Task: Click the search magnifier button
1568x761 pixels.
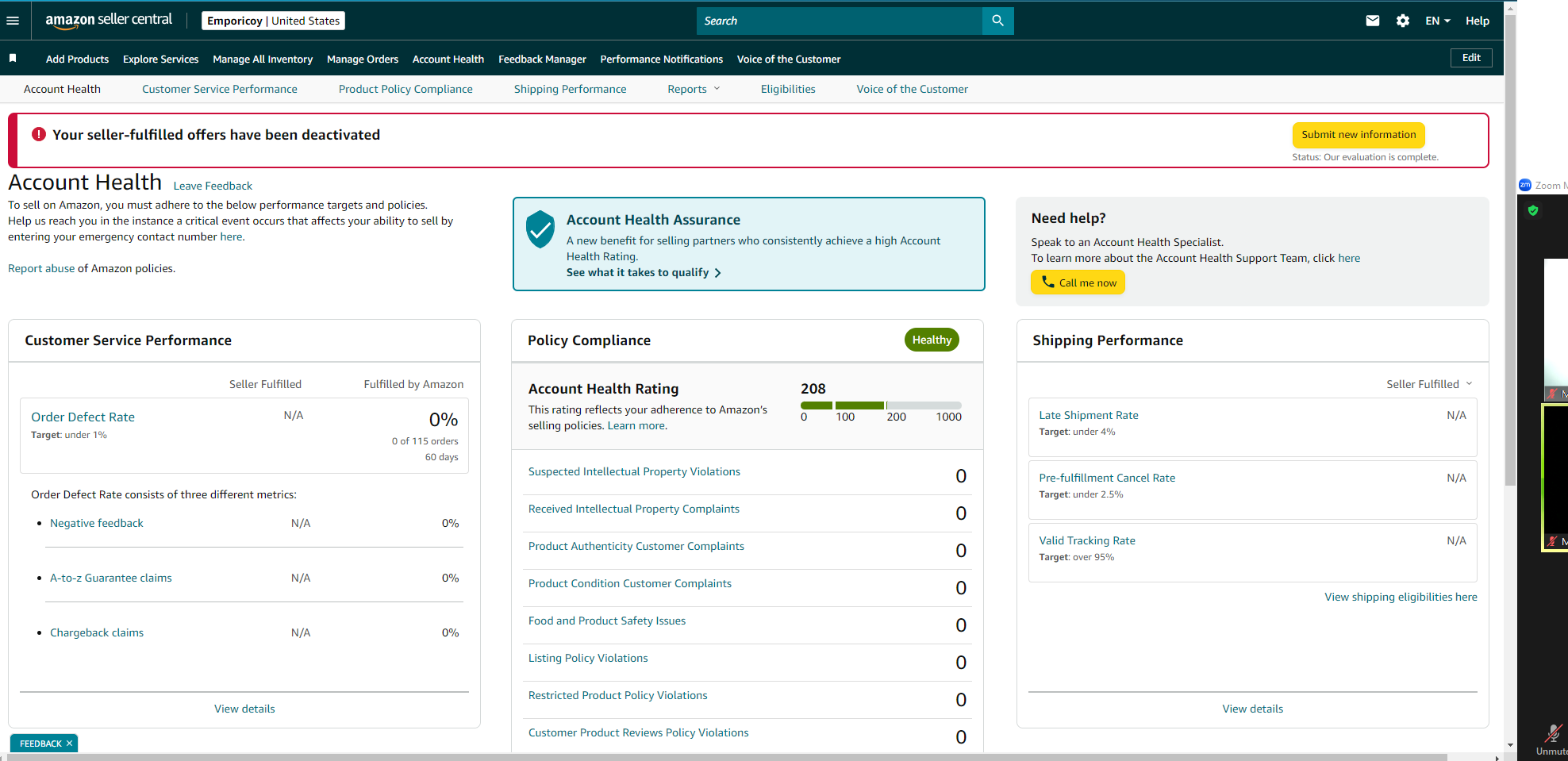Action: tap(997, 21)
